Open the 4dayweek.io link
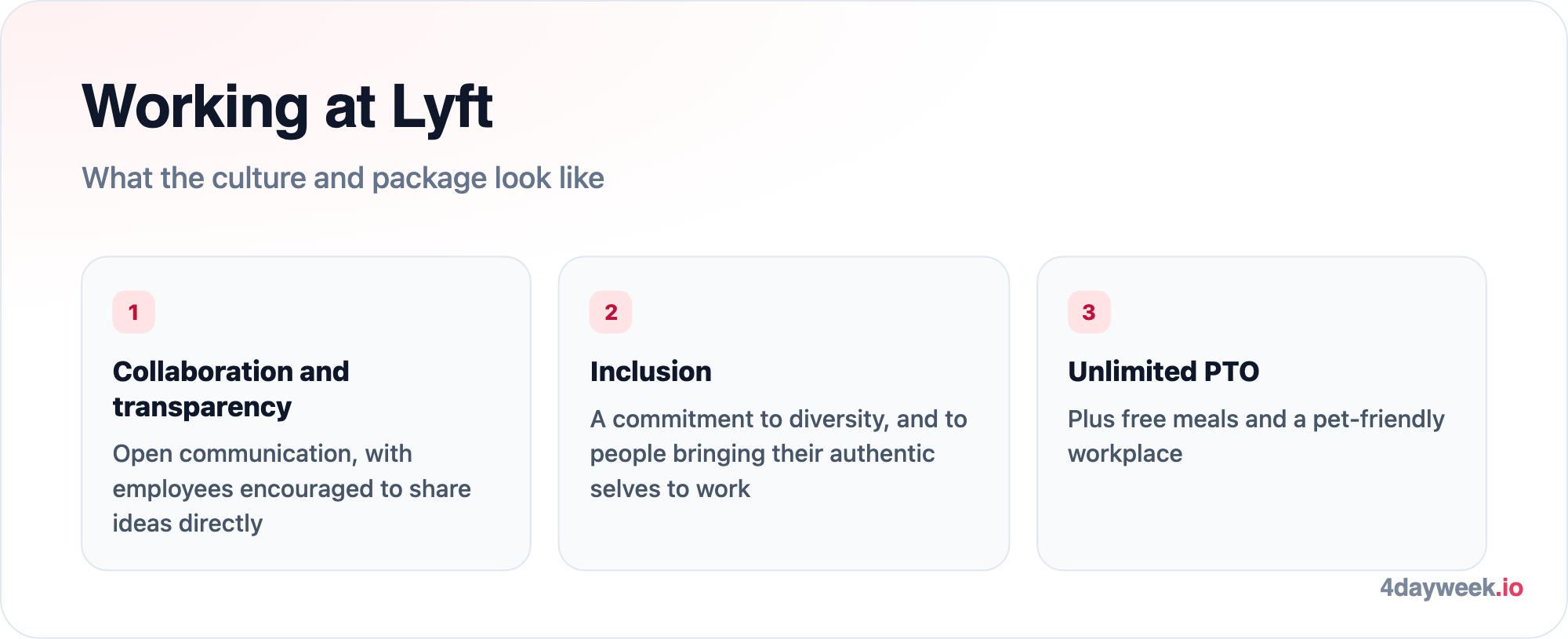The width and height of the screenshot is (1568, 639). point(1451,587)
